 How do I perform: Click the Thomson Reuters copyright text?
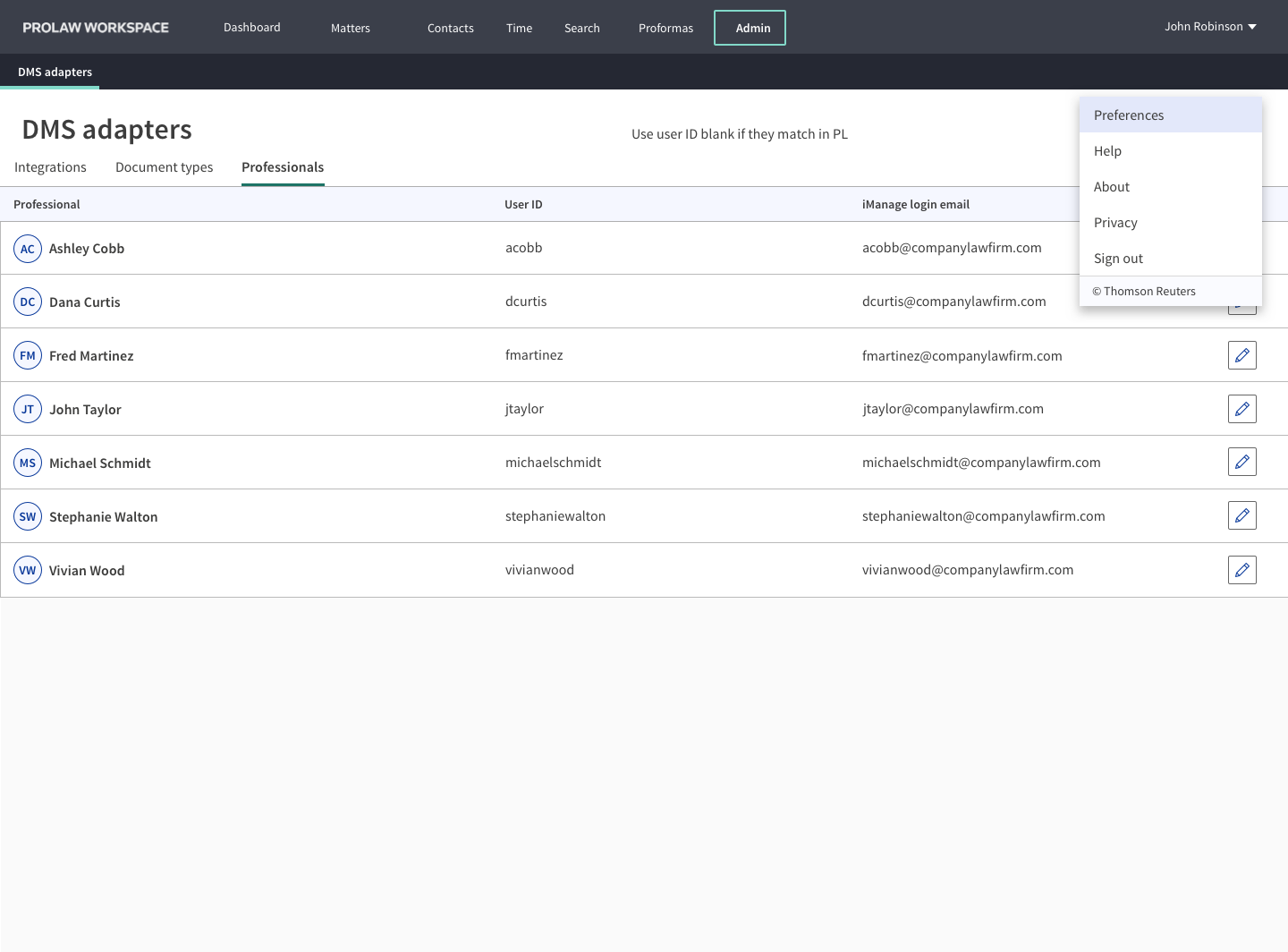pos(1144,292)
